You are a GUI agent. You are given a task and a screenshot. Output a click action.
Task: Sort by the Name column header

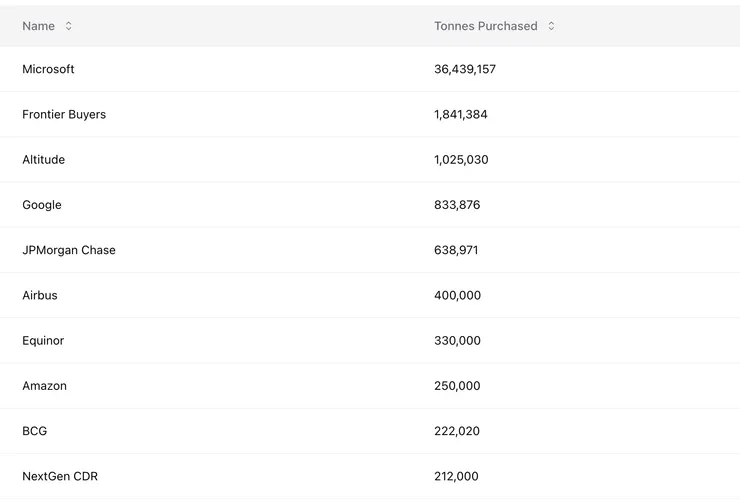tap(39, 26)
